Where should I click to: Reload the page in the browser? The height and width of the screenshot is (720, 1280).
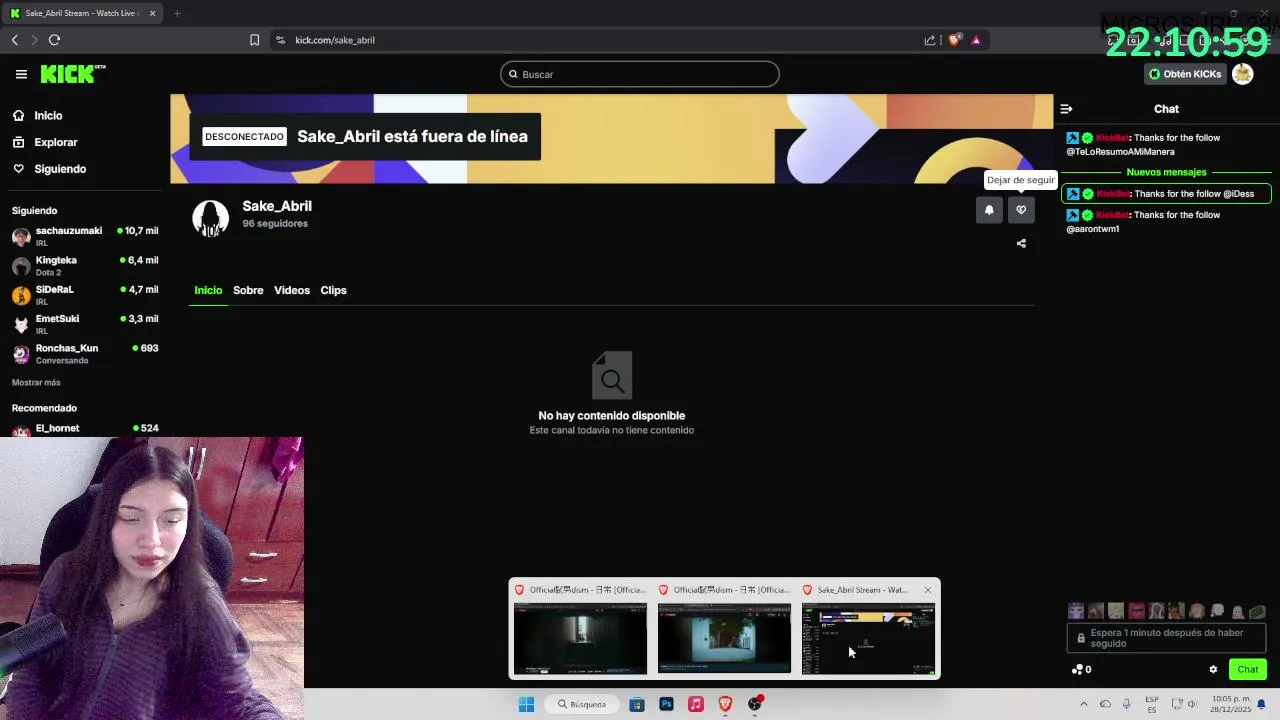coord(54,40)
